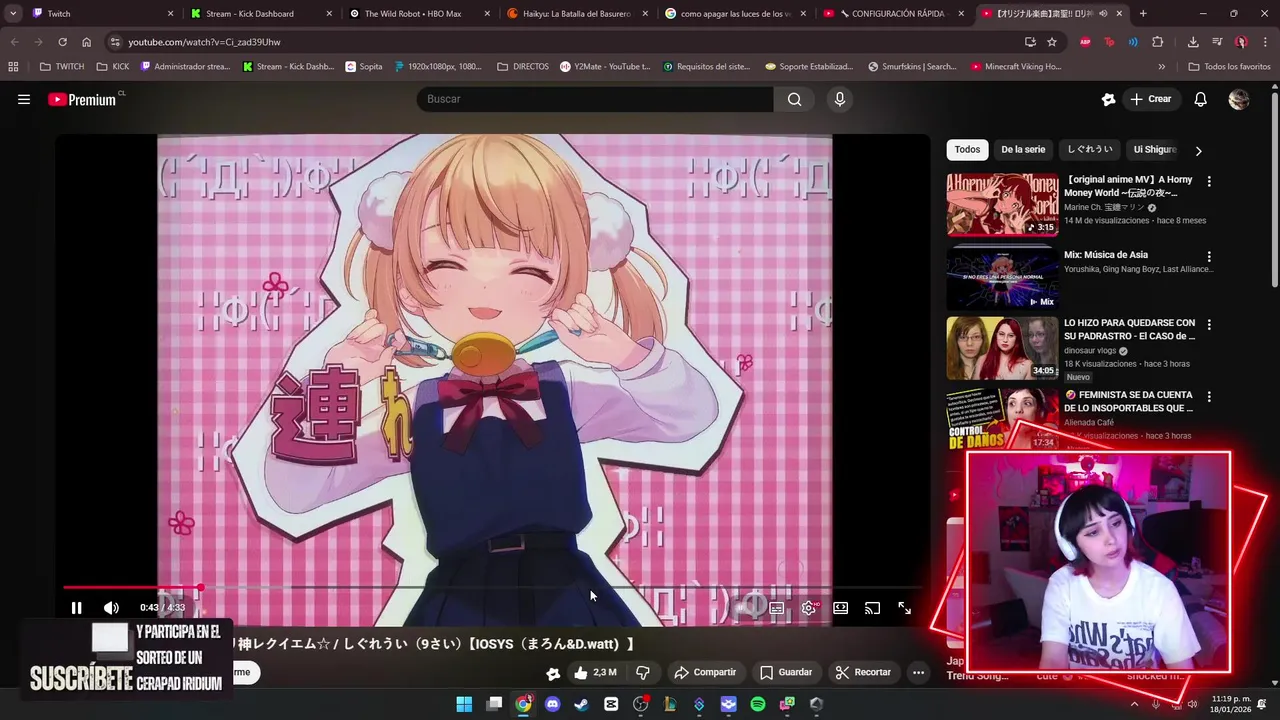Open the TWITCH bookmarks folder

(62, 67)
